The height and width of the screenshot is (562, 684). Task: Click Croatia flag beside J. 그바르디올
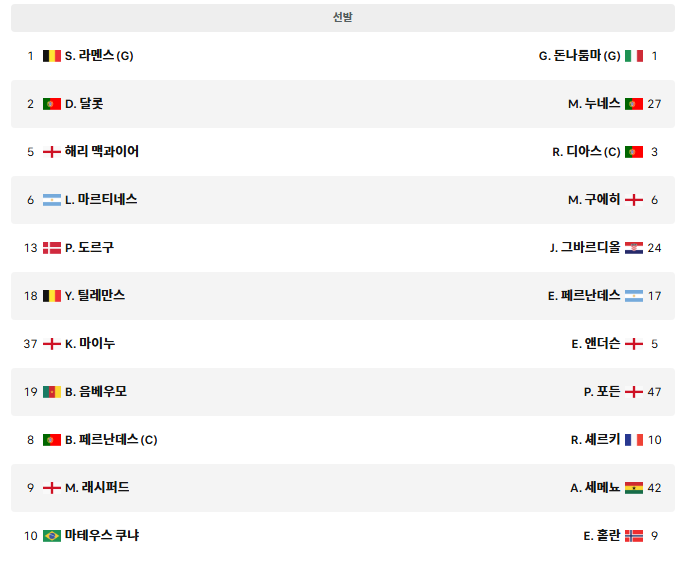coord(633,248)
